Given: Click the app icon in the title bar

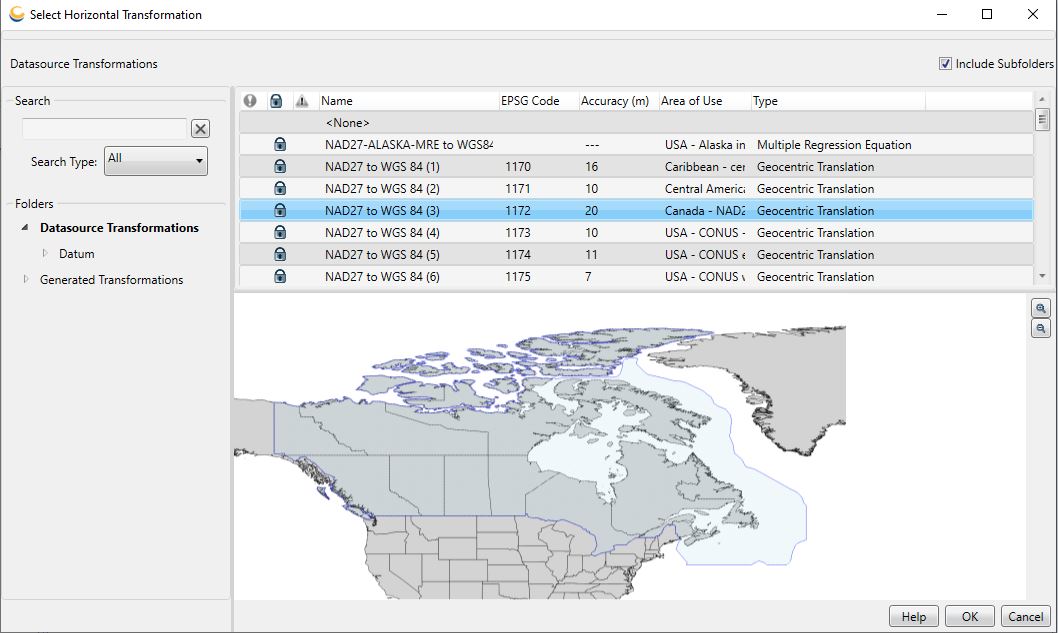Looking at the screenshot, I should point(17,14).
